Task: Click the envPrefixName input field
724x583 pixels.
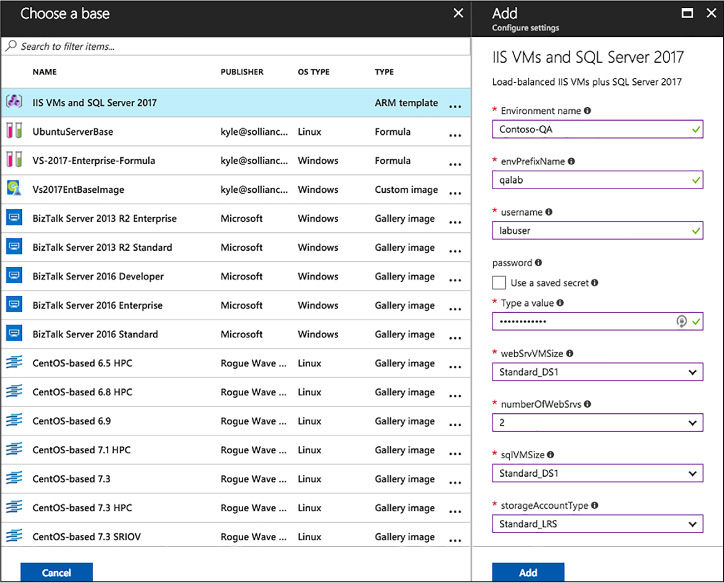Action: pyautogui.click(x=597, y=180)
